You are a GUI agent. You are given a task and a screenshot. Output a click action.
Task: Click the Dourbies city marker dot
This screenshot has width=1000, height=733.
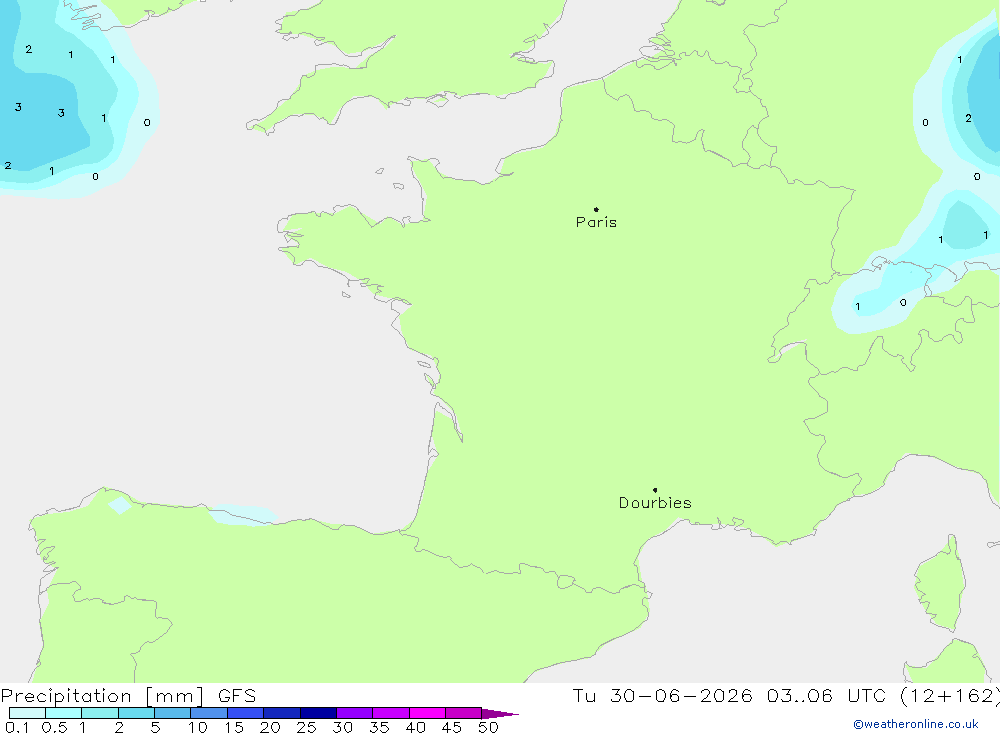(655, 490)
